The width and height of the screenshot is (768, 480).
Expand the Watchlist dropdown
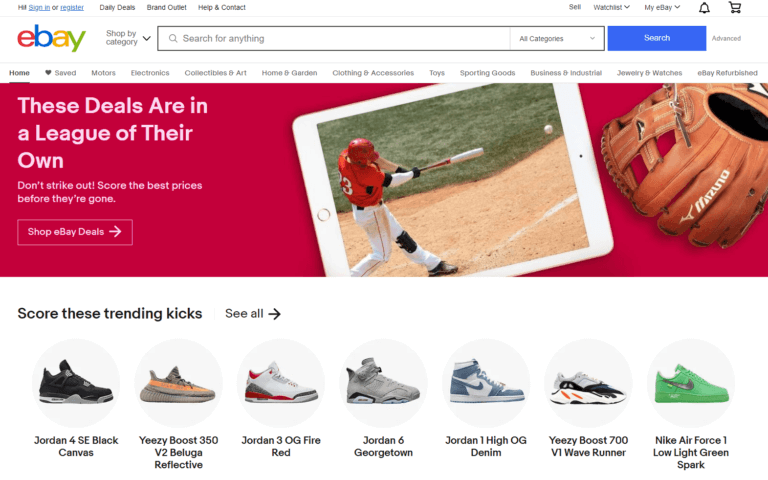(611, 8)
